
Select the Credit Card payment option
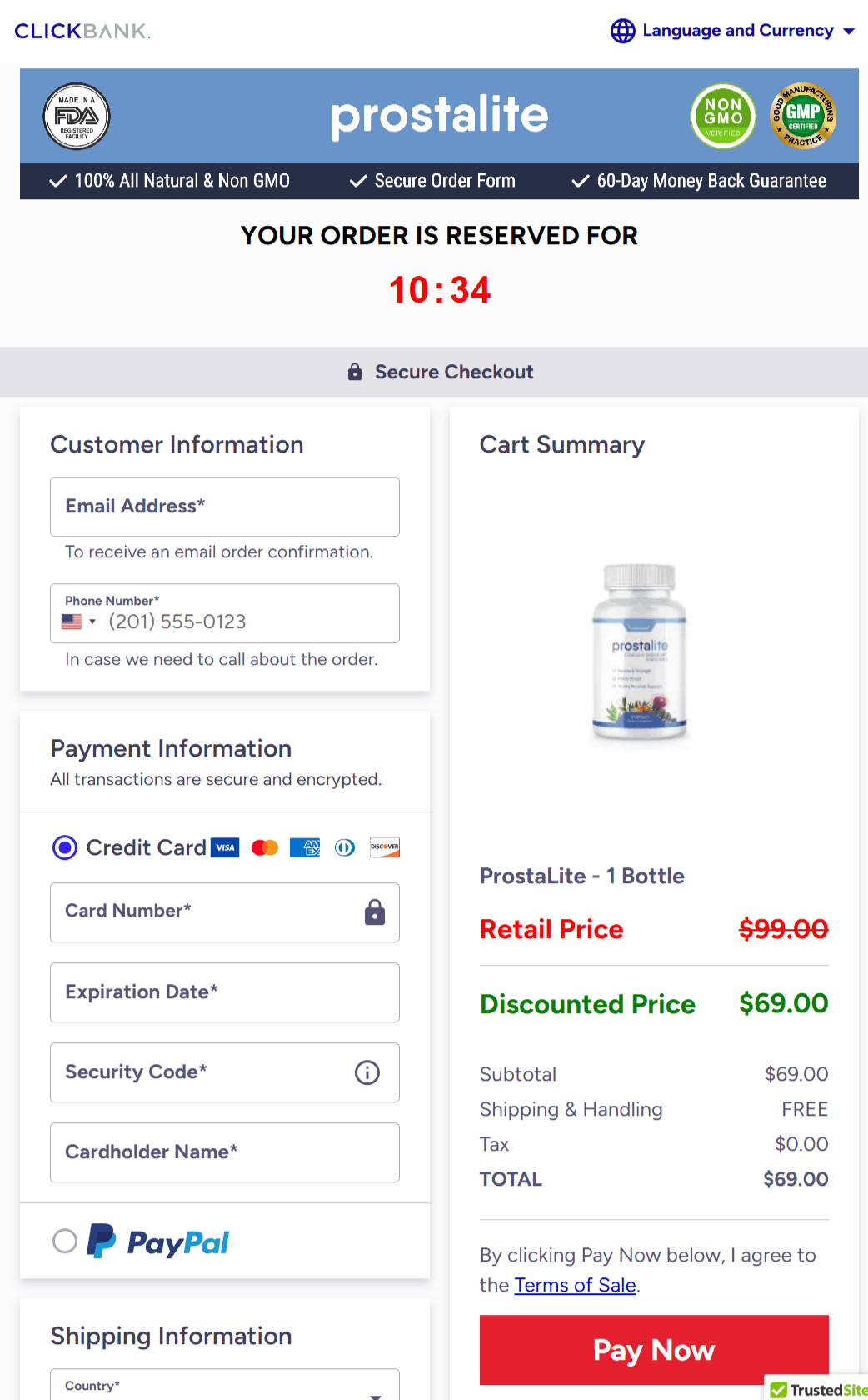click(x=65, y=847)
